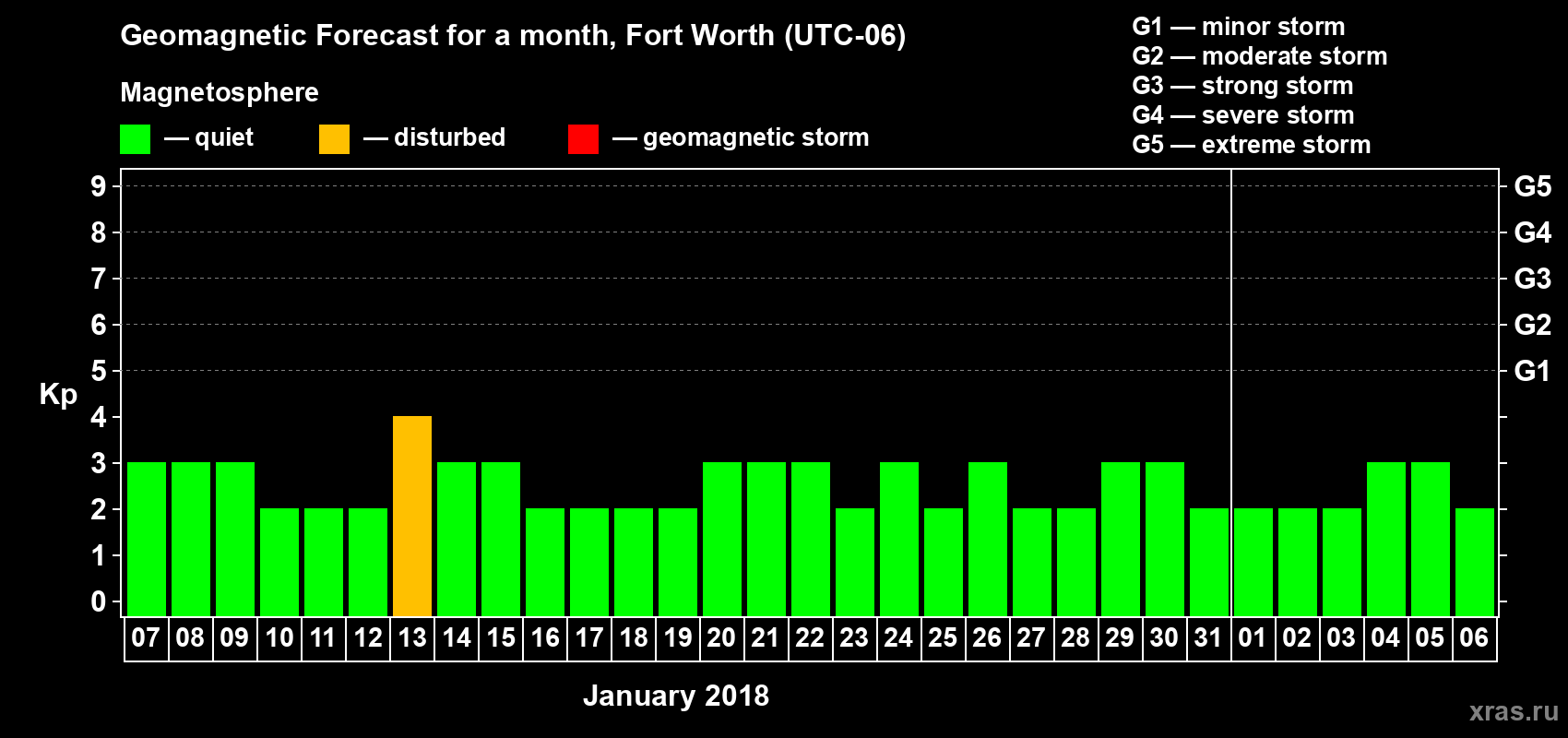Click date label 13 on the axis
This screenshot has width=1568, height=738.
(412, 637)
